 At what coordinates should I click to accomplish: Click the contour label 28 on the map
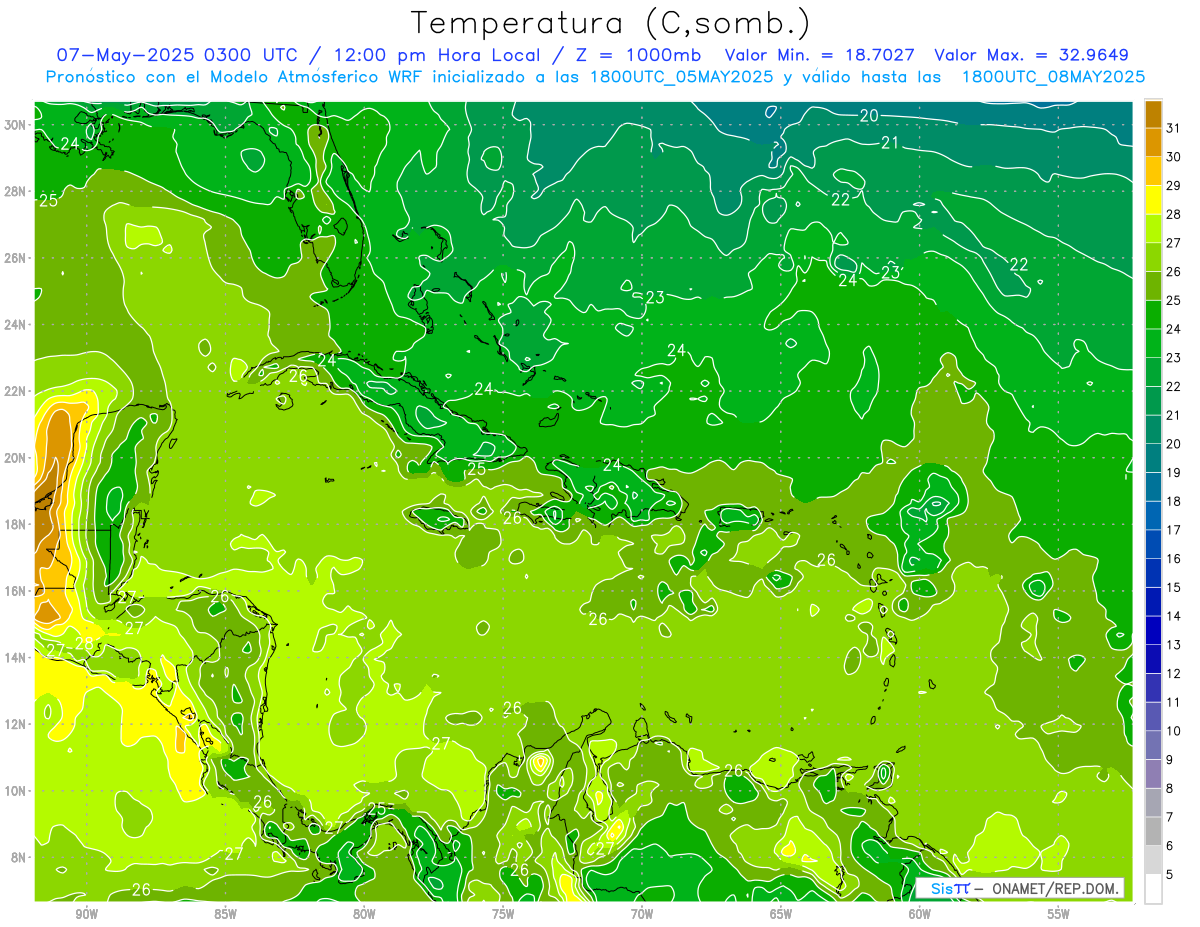click(x=85, y=644)
